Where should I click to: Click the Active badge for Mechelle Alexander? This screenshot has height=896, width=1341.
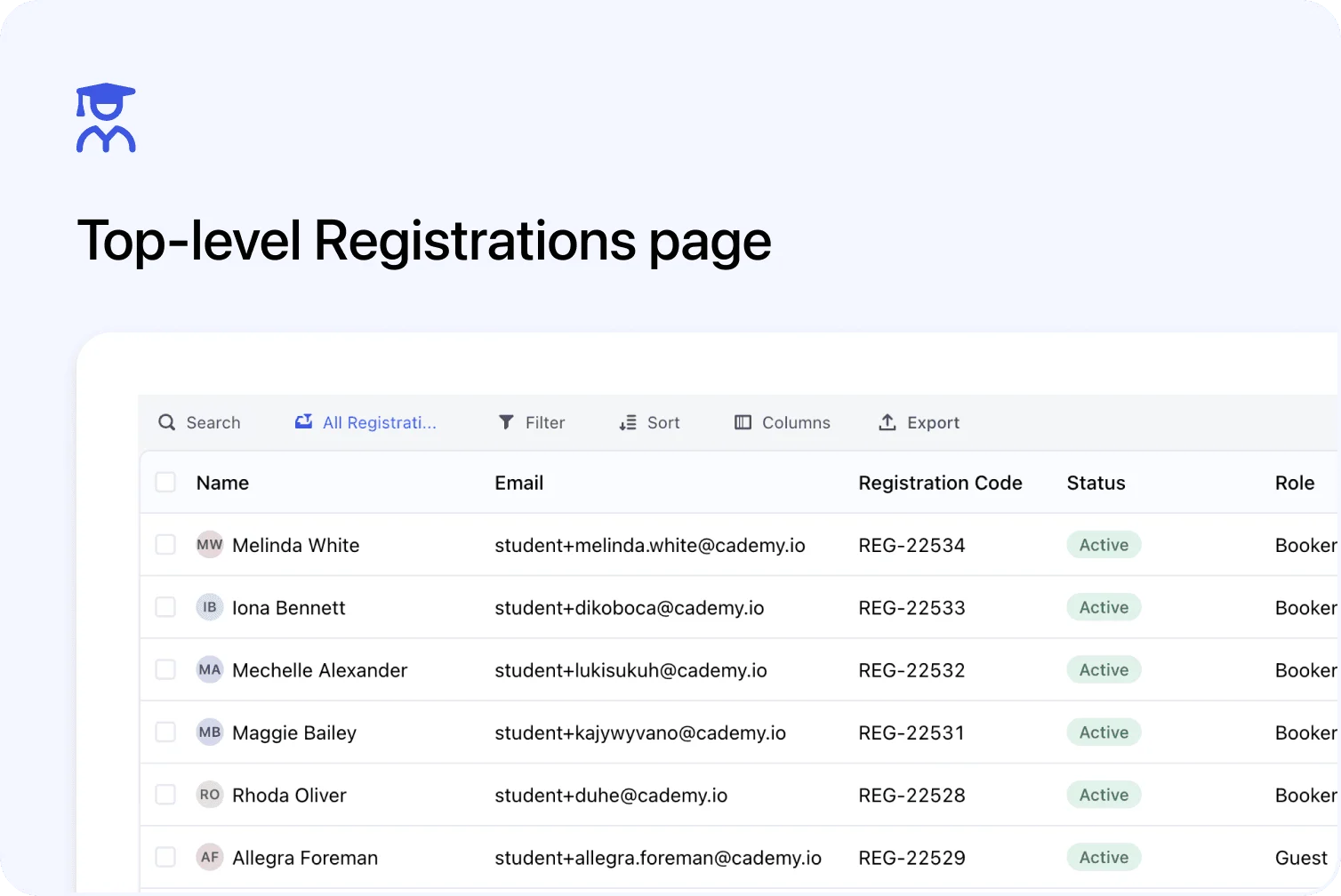pos(1104,669)
